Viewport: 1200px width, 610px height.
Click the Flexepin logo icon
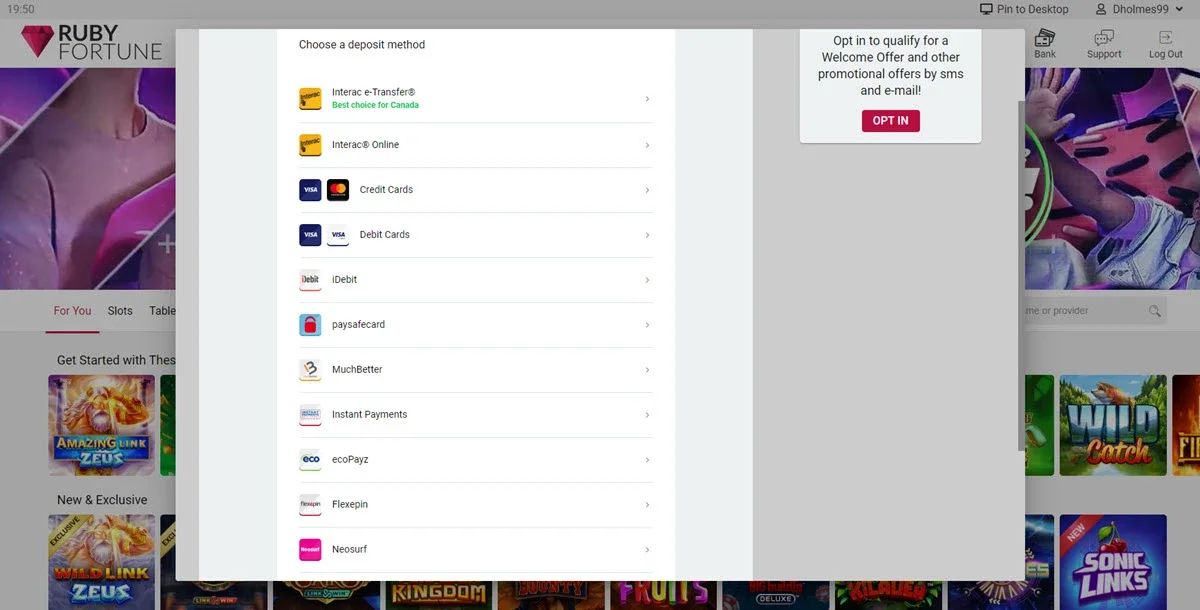pyautogui.click(x=310, y=505)
